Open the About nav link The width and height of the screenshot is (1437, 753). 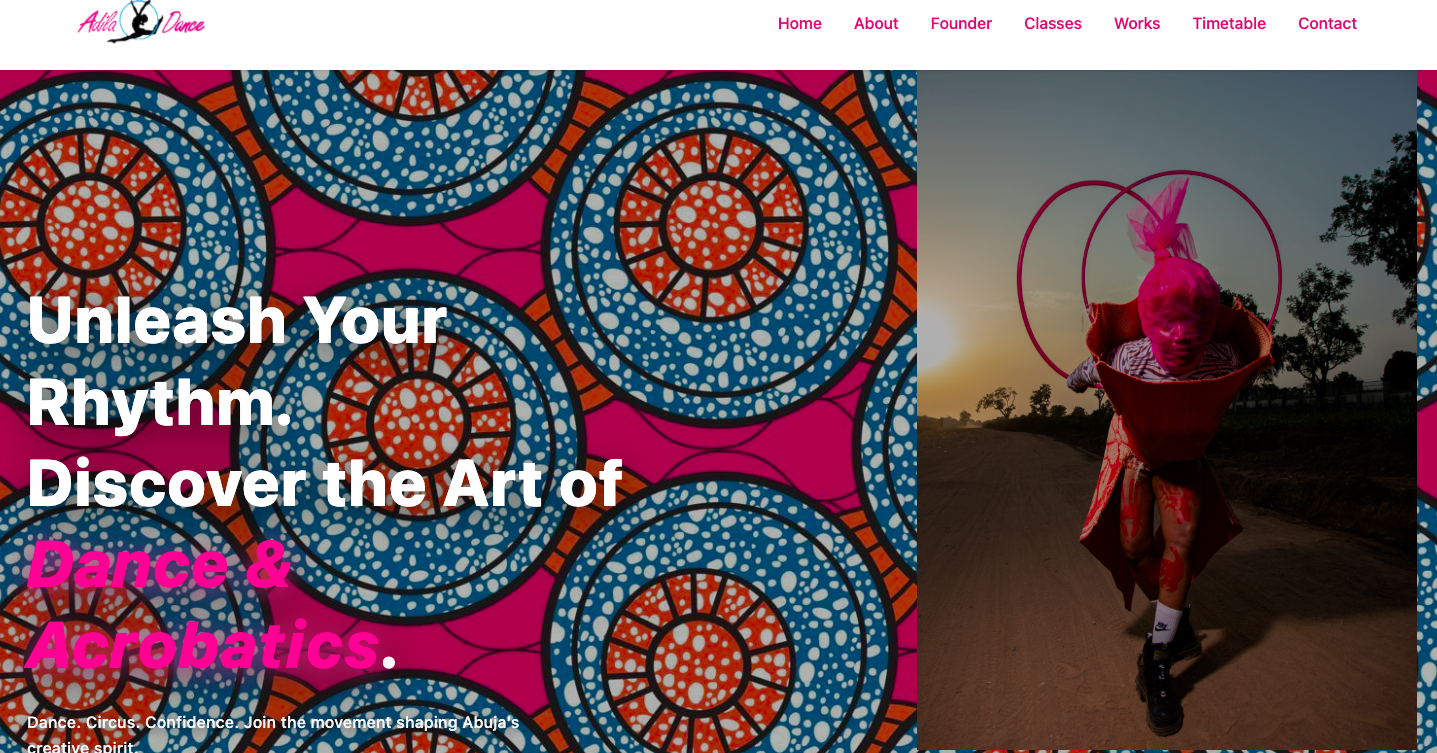pos(876,23)
